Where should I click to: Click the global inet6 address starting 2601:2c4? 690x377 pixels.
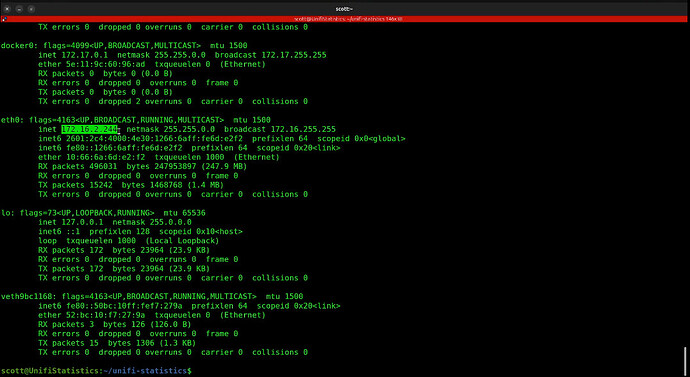[154, 139]
